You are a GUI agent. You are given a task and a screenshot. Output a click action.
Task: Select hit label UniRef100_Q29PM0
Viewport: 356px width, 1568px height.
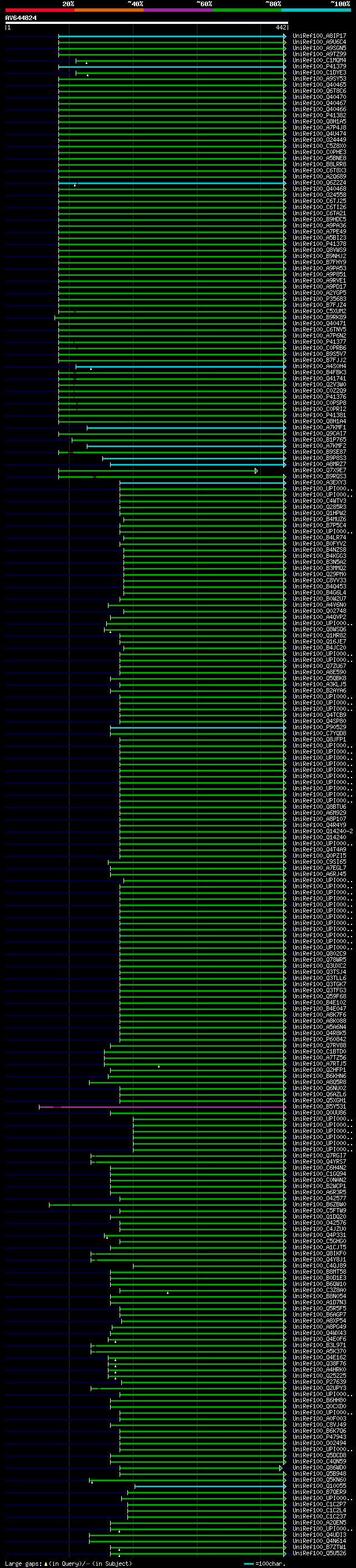(x=319, y=575)
